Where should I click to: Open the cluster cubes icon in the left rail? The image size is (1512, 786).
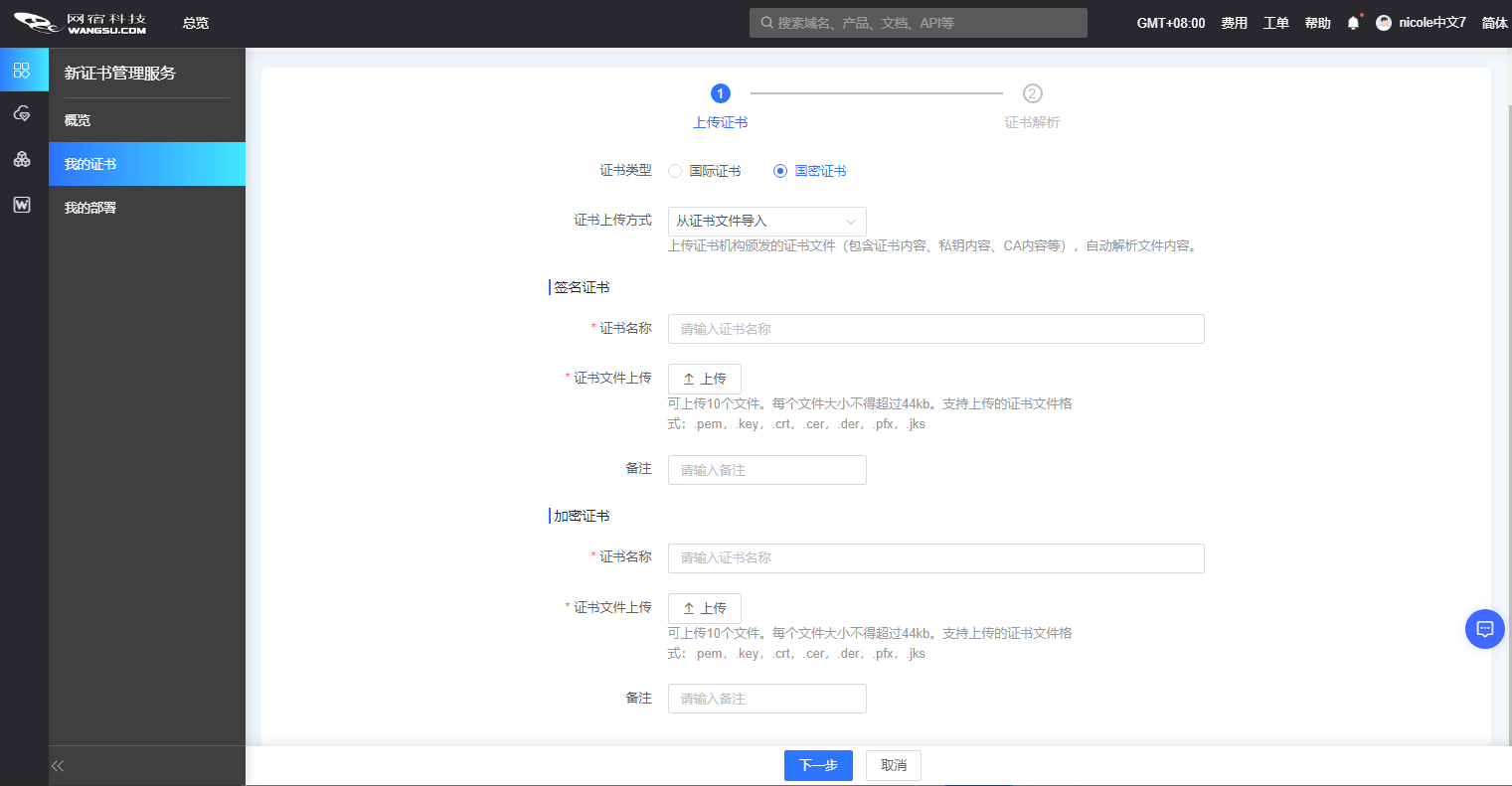click(22, 159)
